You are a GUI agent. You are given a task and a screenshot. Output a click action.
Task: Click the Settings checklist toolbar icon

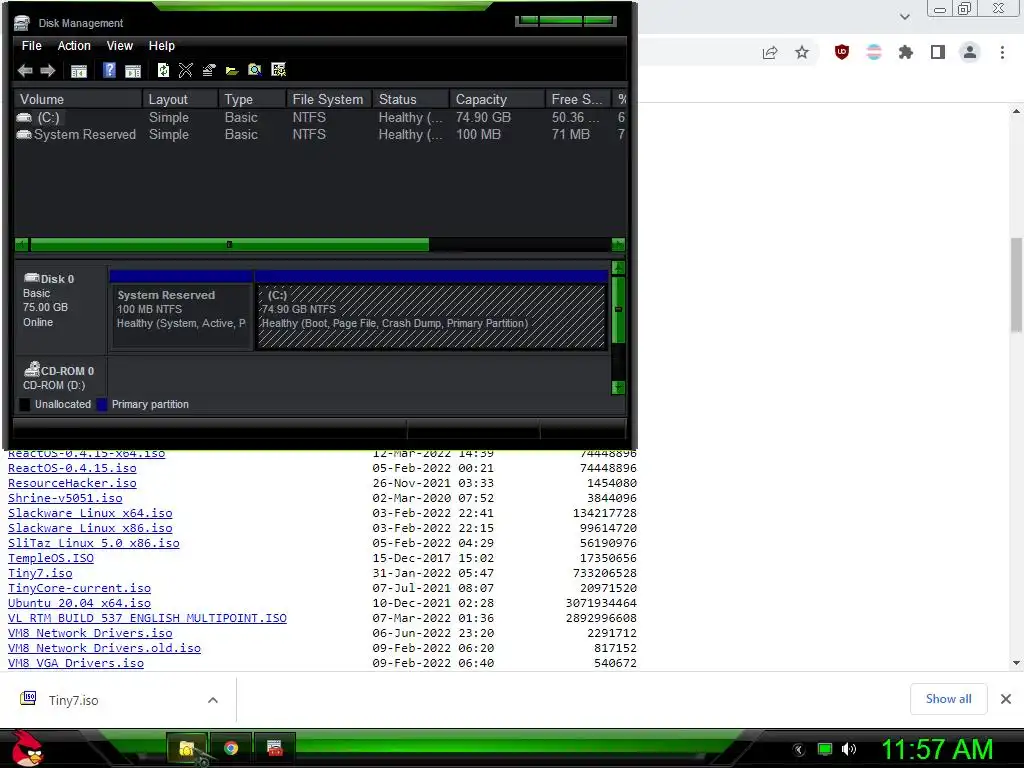(278, 70)
